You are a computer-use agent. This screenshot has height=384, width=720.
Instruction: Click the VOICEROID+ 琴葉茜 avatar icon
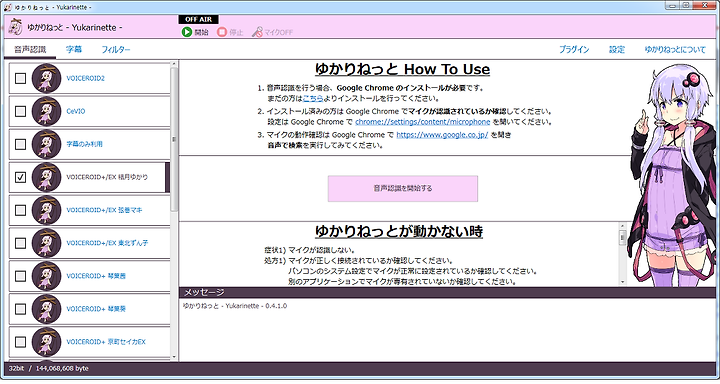(x=46, y=276)
